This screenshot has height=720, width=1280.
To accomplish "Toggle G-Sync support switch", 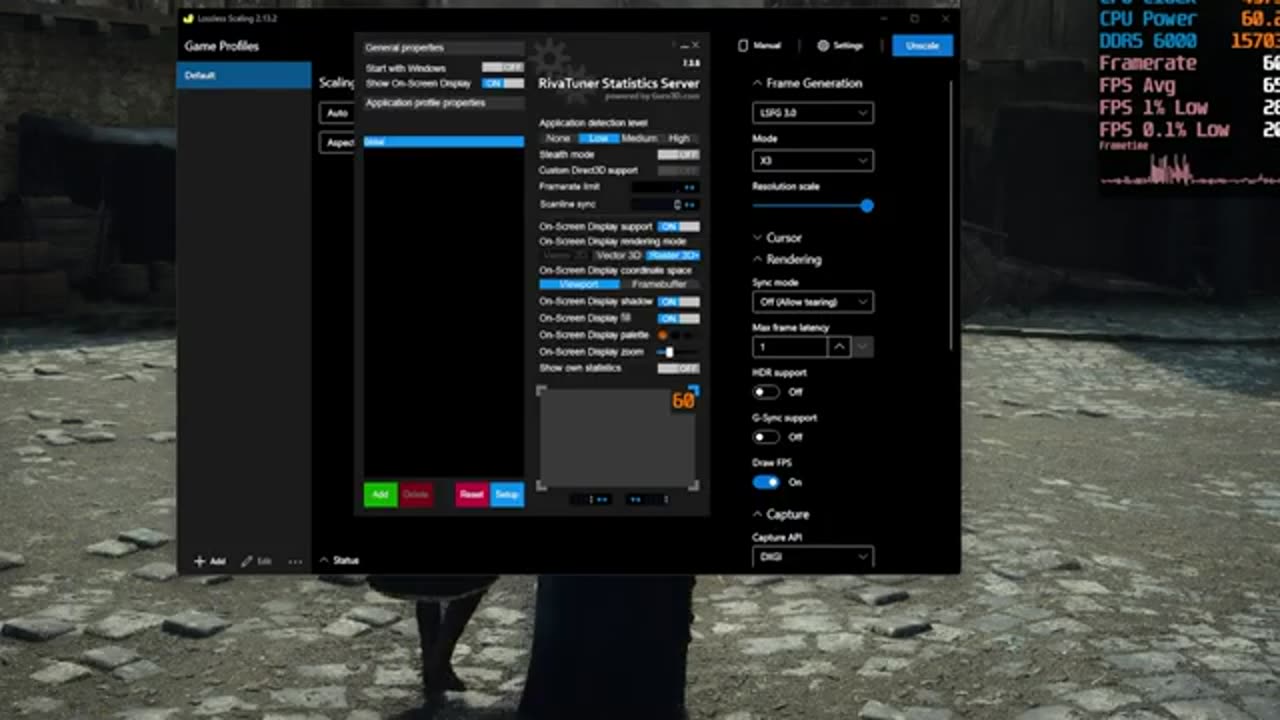I will [766, 437].
